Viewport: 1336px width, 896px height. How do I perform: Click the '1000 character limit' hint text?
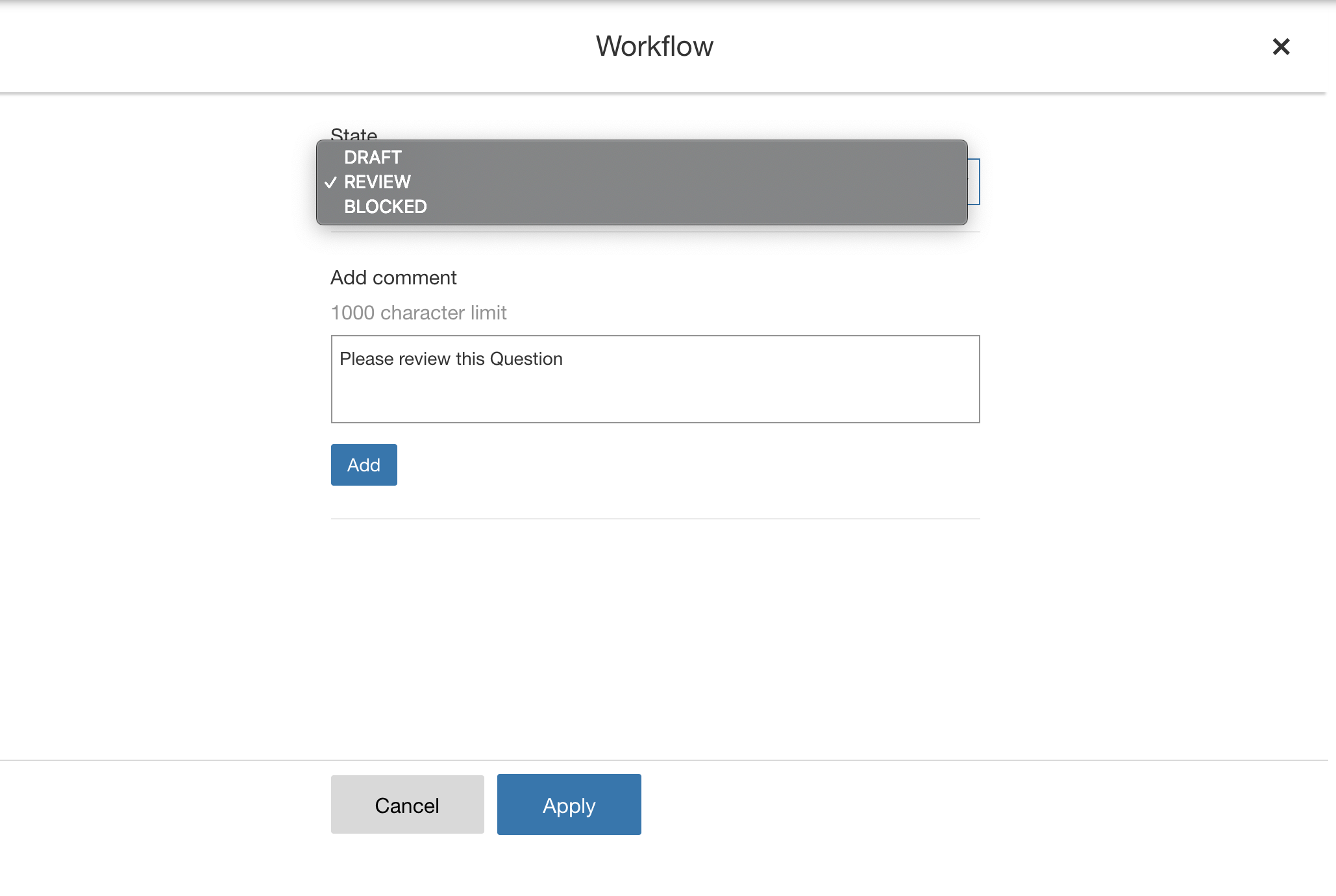[x=419, y=313]
